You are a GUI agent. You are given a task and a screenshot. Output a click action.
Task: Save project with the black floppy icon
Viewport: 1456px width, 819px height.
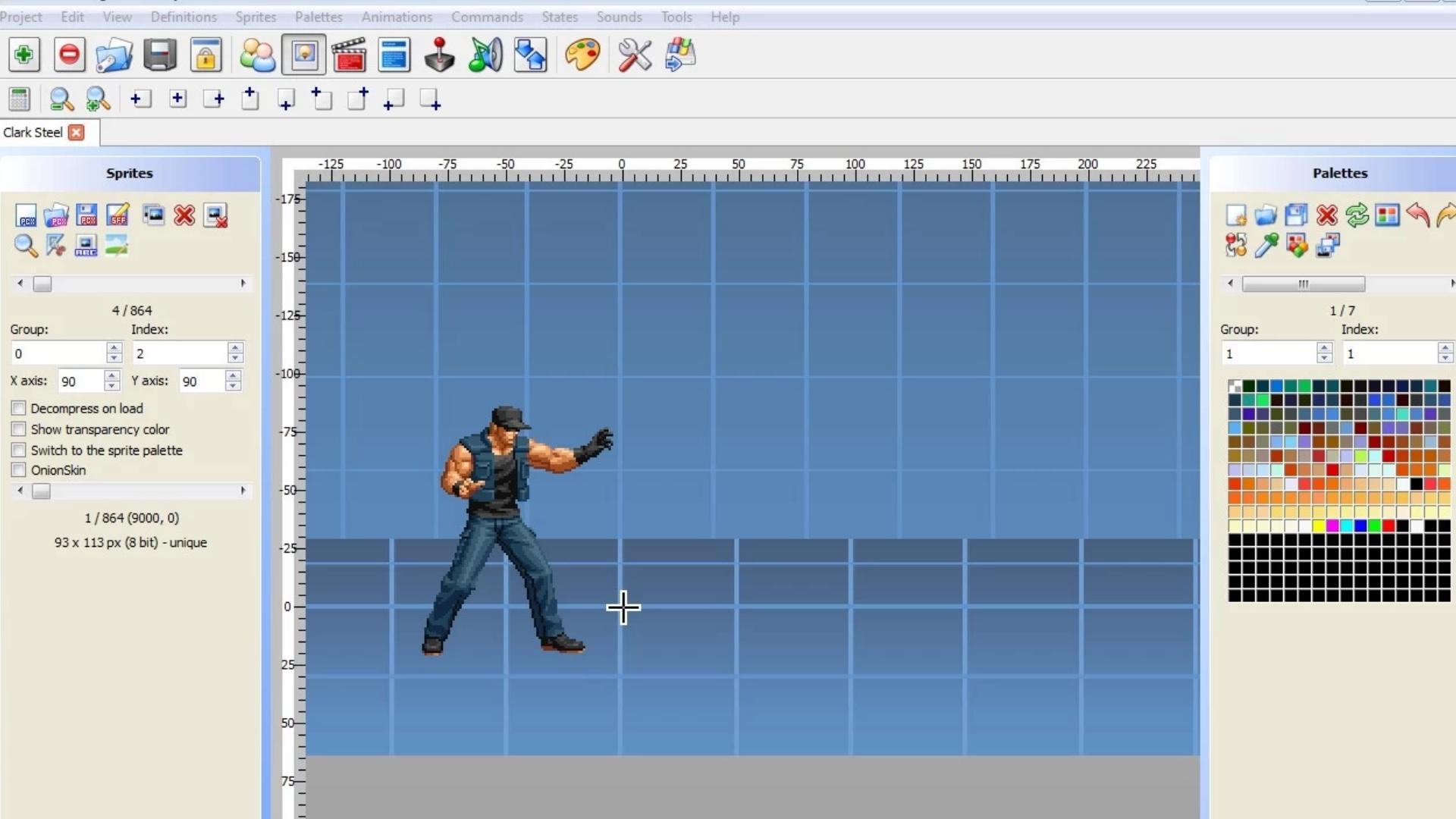tap(160, 55)
